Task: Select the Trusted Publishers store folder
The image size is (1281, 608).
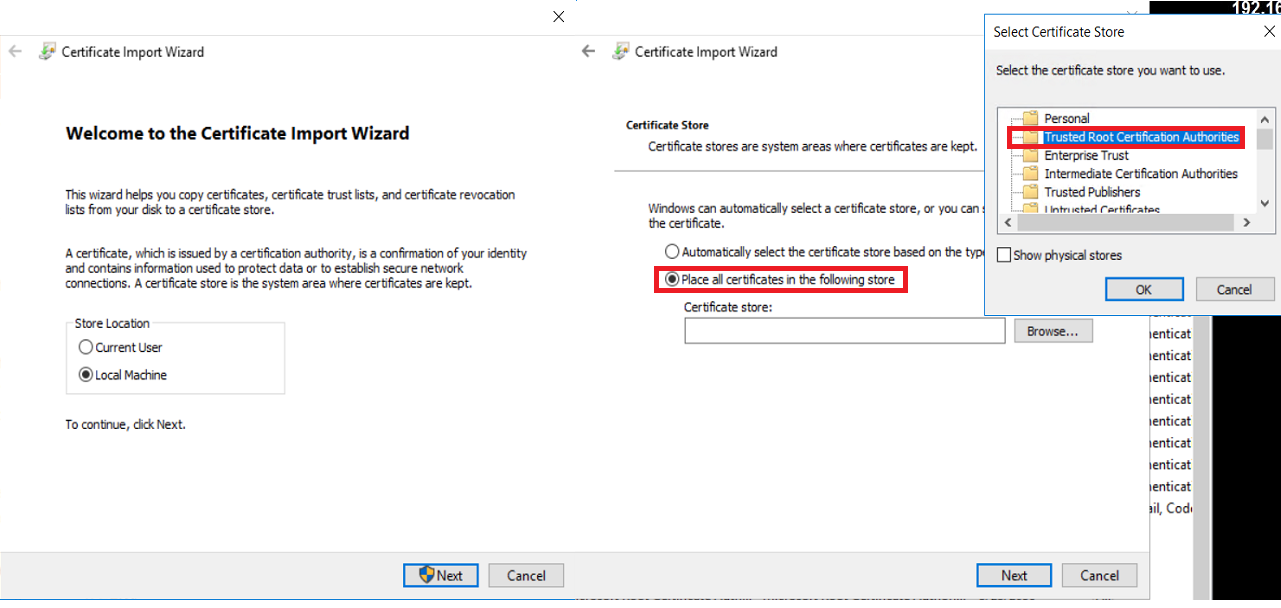Action: [1091, 191]
